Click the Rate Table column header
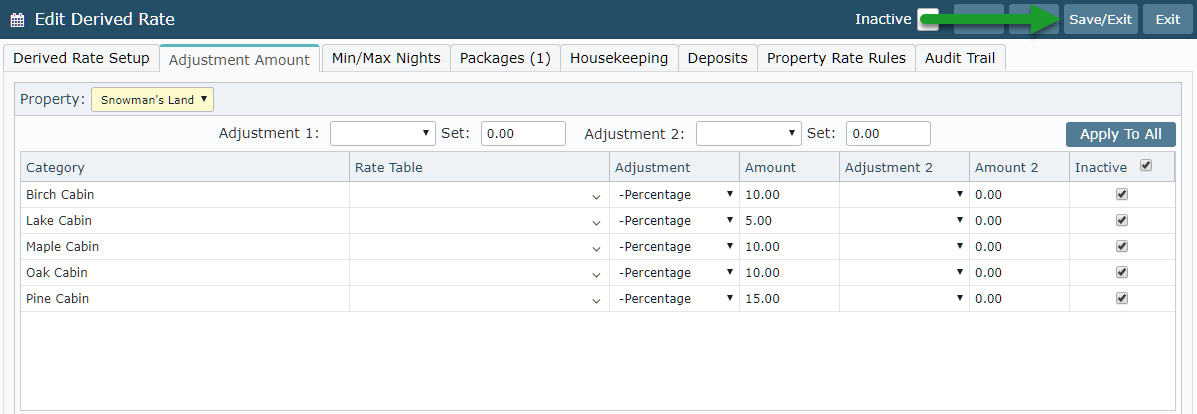 point(479,167)
